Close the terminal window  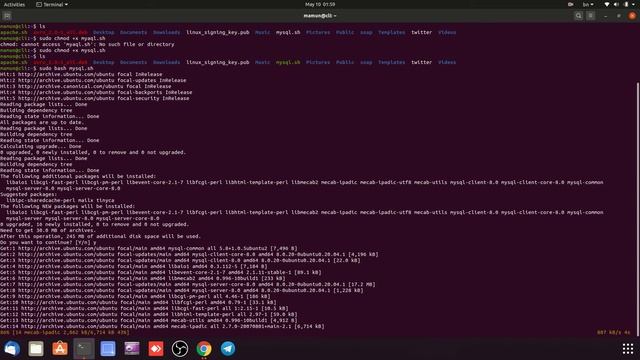[632, 16]
